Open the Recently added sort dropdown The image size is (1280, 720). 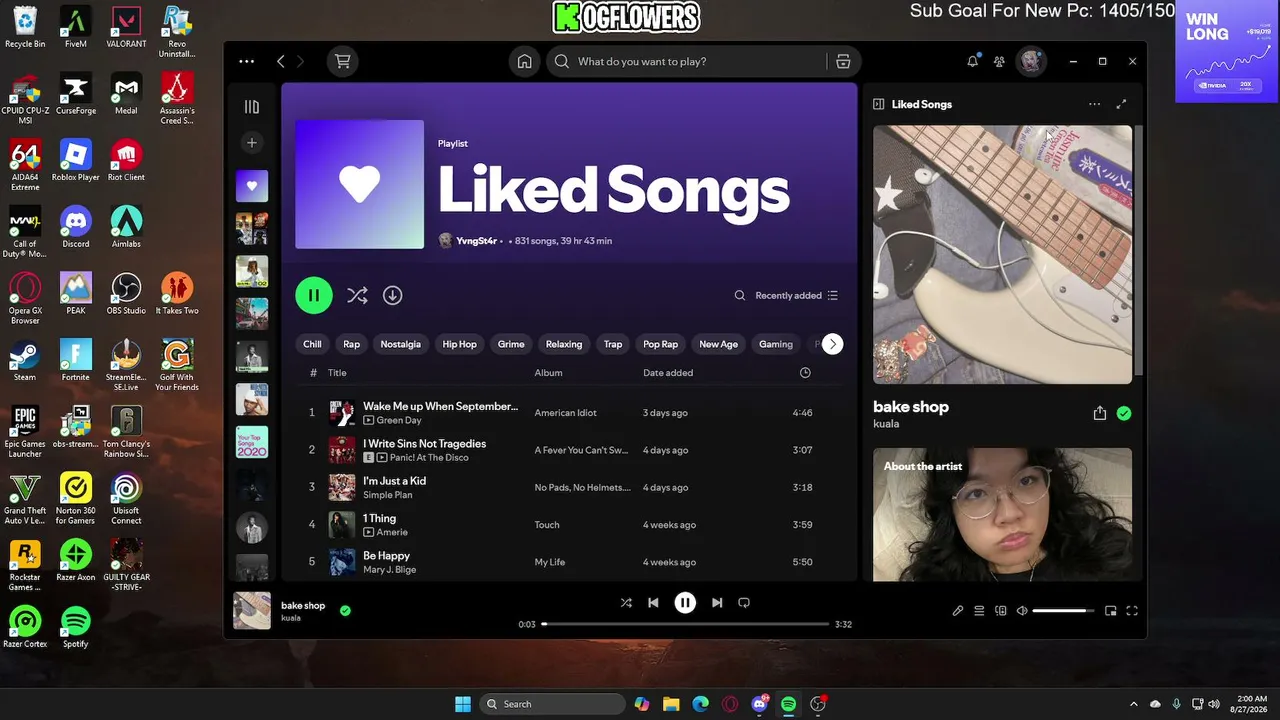pyautogui.click(x=797, y=296)
